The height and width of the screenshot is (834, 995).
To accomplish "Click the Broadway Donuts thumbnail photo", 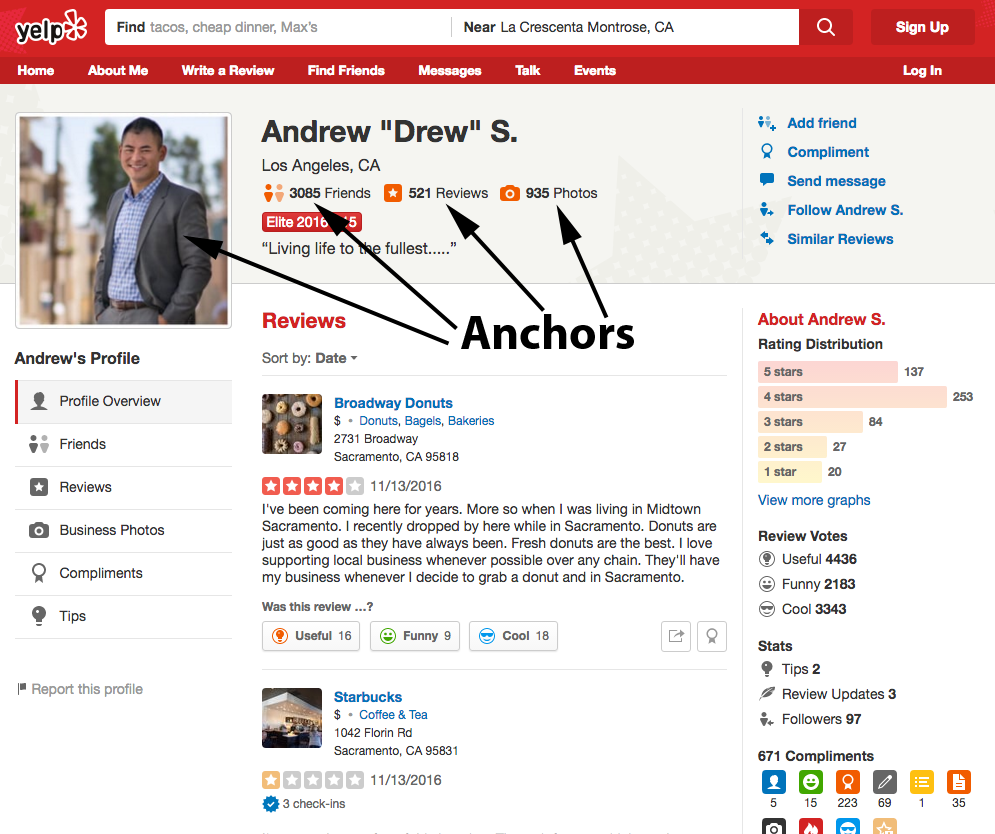I will (x=292, y=424).
